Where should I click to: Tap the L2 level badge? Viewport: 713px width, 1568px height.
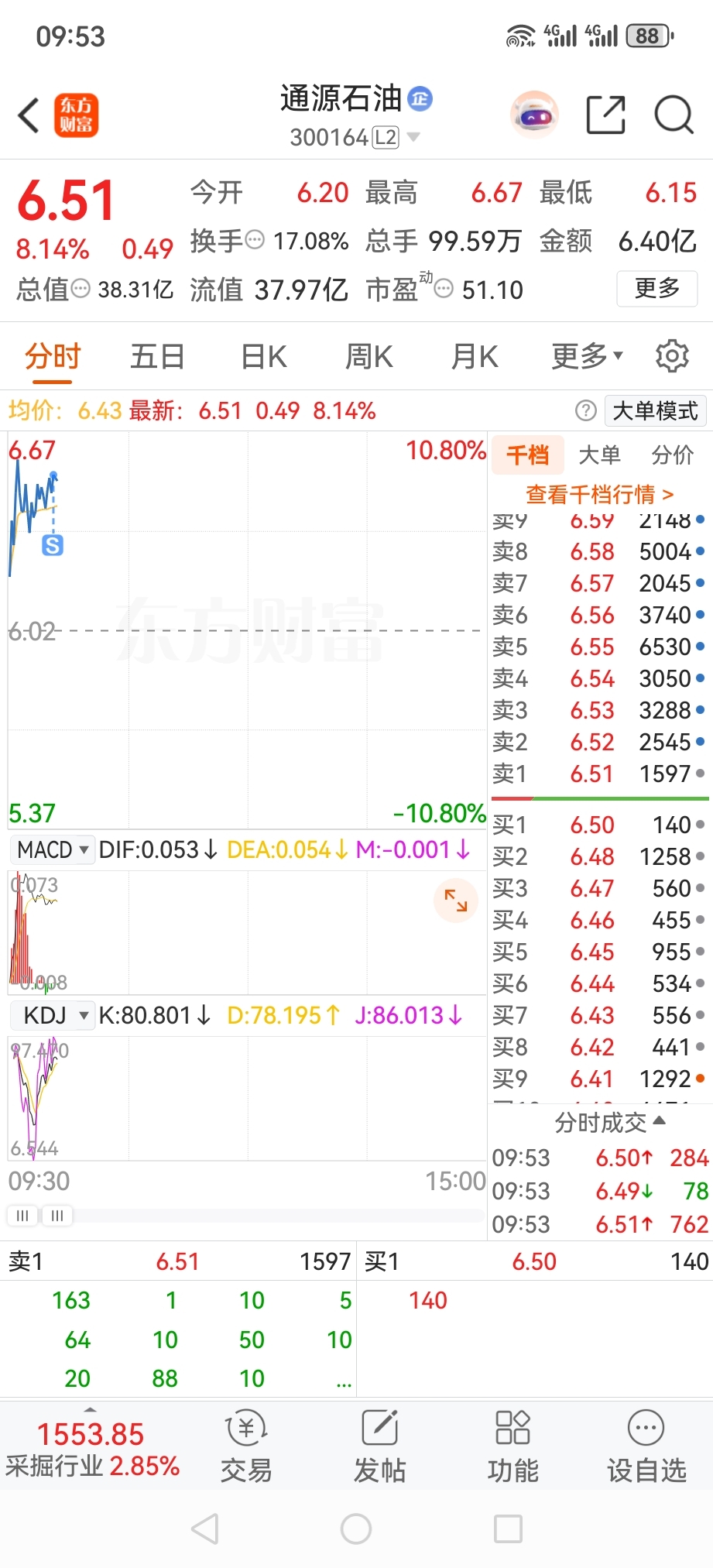coord(386,137)
